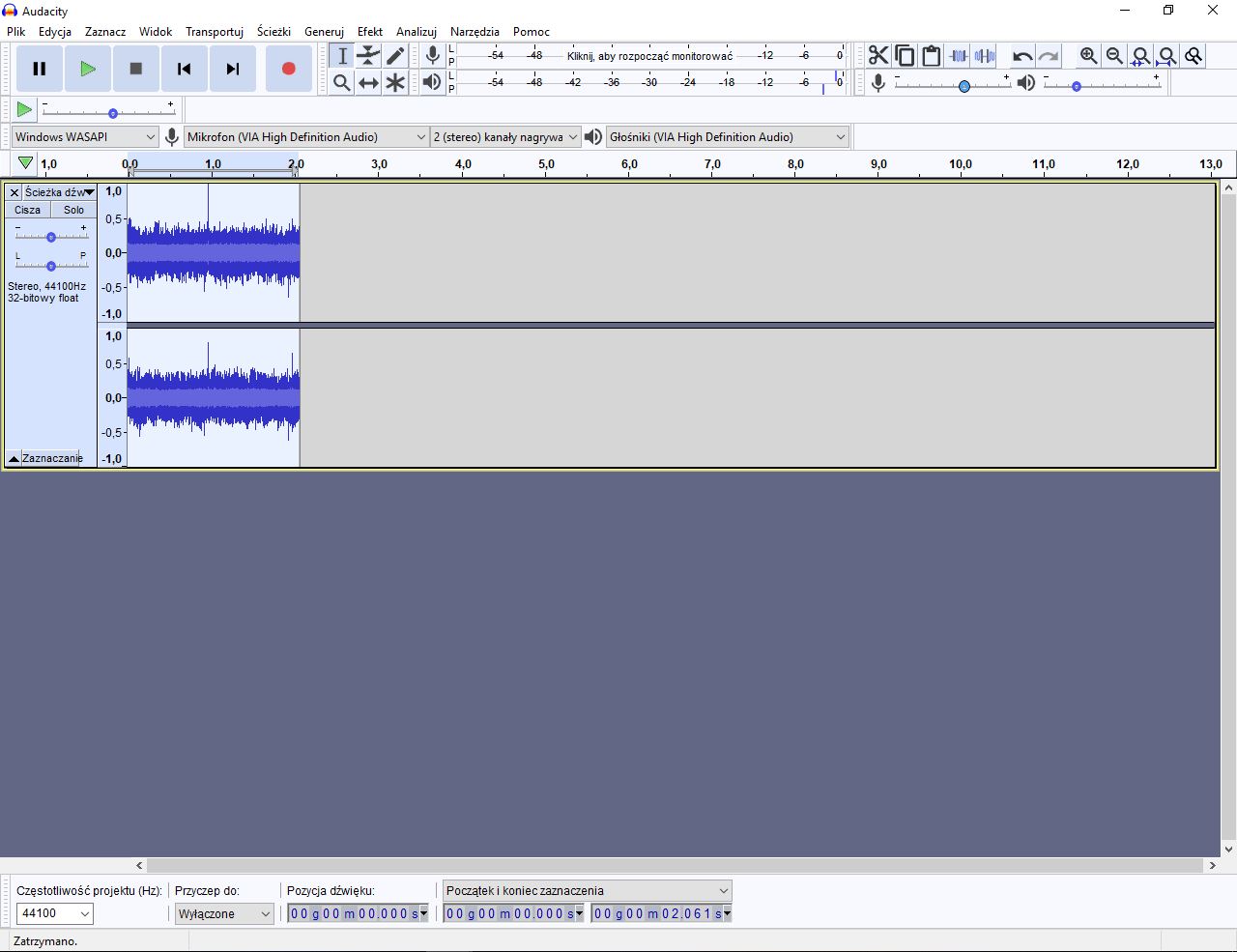1237x952 pixels.
Task: Select the Draw tool
Action: tap(395, 55)
